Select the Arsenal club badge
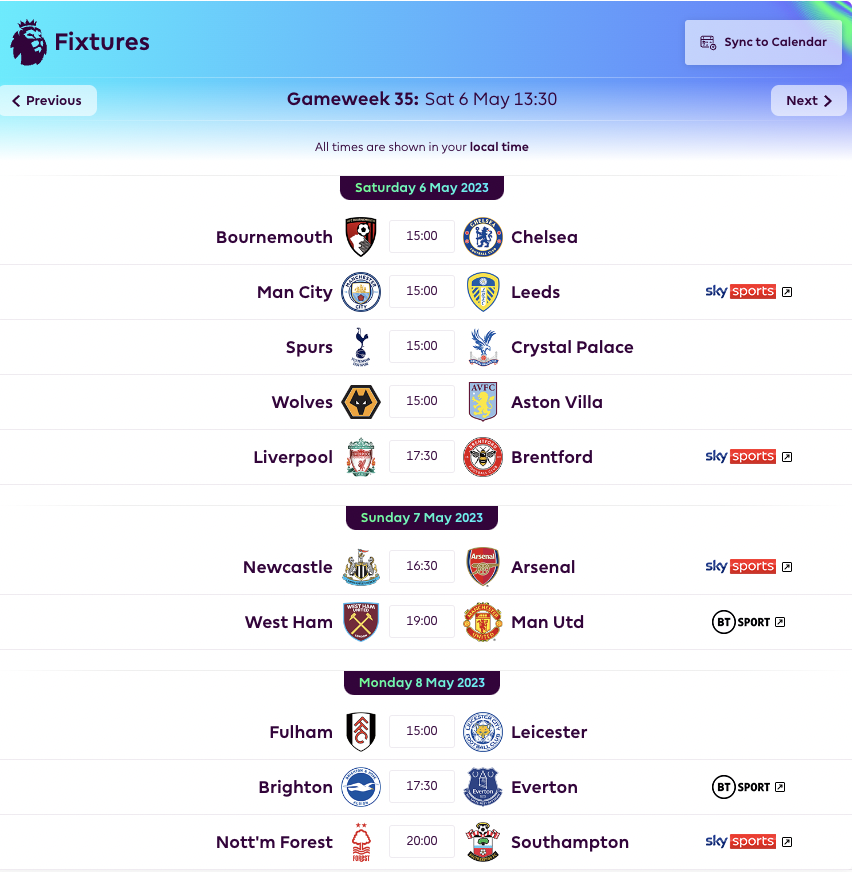Viewport: 852px width, 872px height. (483, 566)
